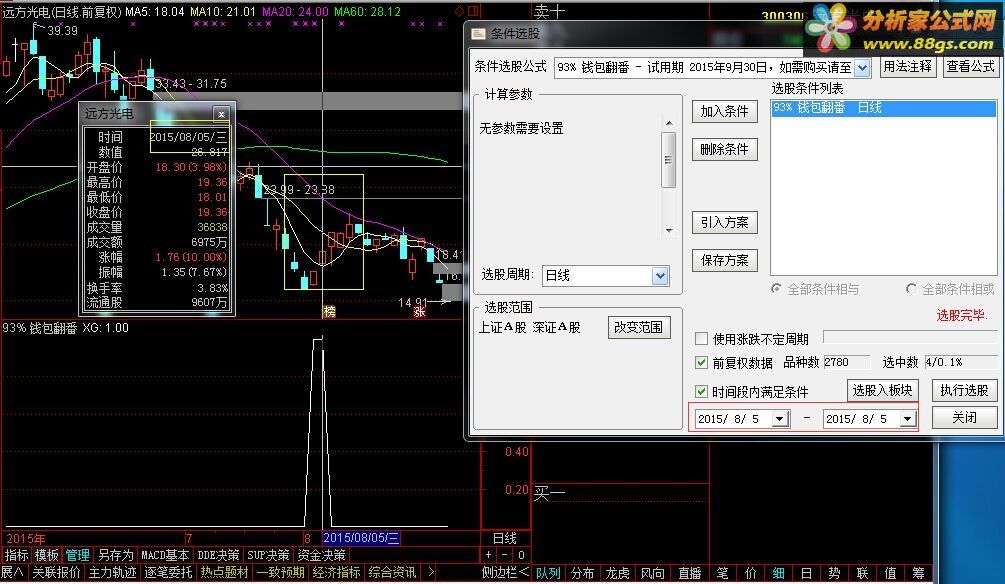This screenshot has width=1005, height=584.
Task: Select the 筹 chip distribution button
Action: (918, 573)
